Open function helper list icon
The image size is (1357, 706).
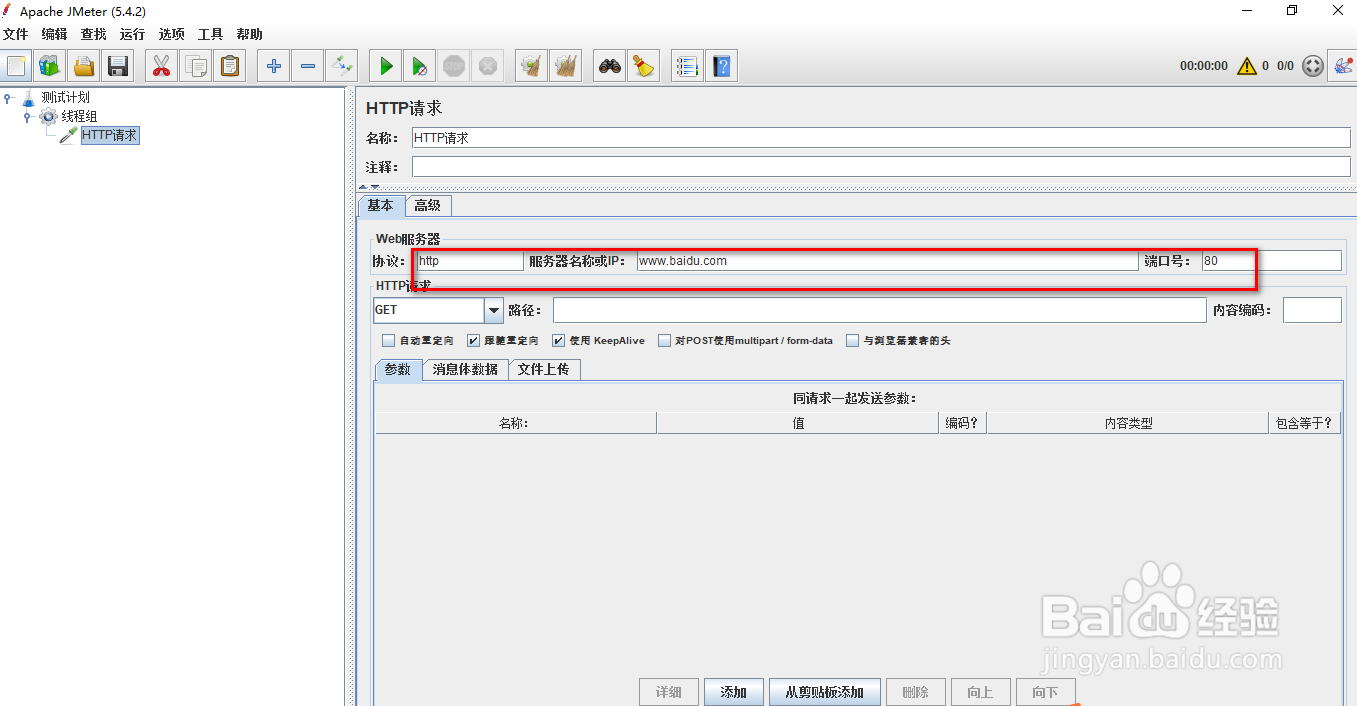tap(687, 67)
